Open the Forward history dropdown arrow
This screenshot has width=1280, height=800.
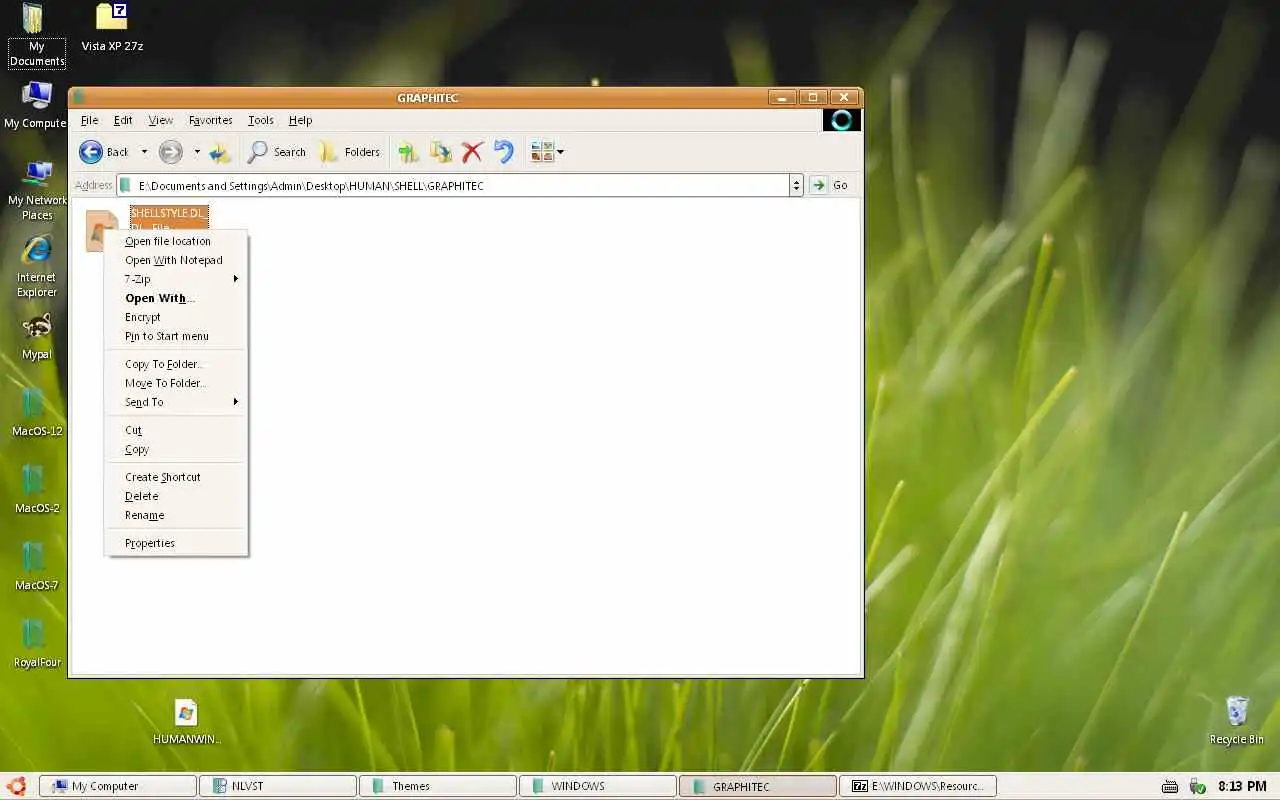(x=197, y=152)
